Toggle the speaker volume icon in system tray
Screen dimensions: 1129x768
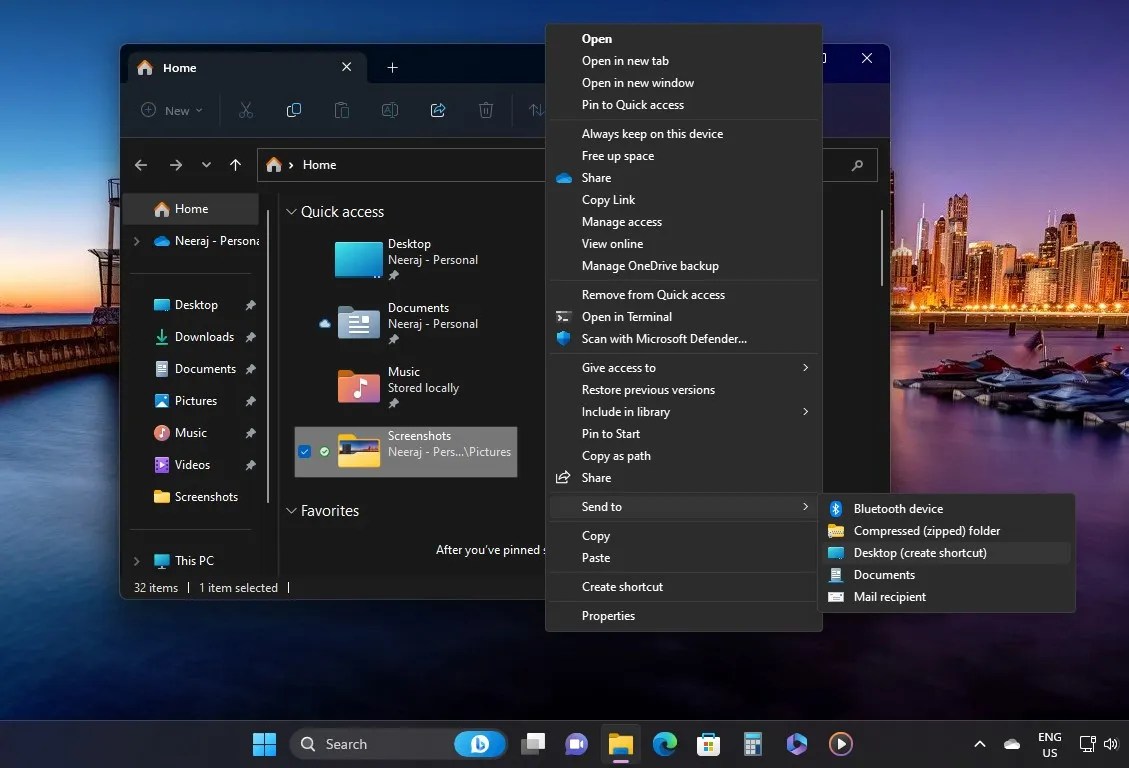[x=1110, y=744]
